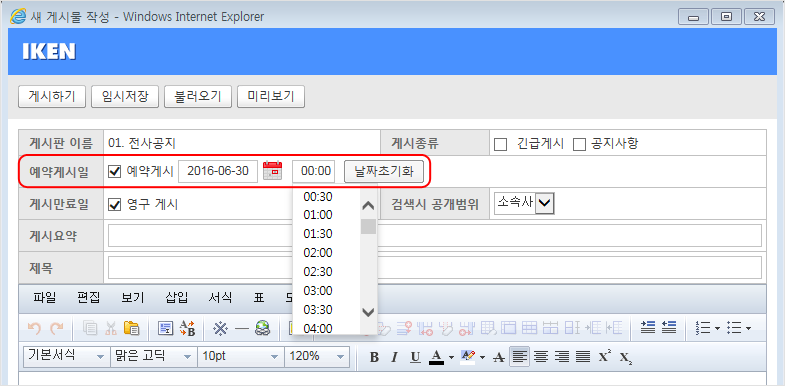Click the time list scroll-down arrow

click(x=368, y=312)
